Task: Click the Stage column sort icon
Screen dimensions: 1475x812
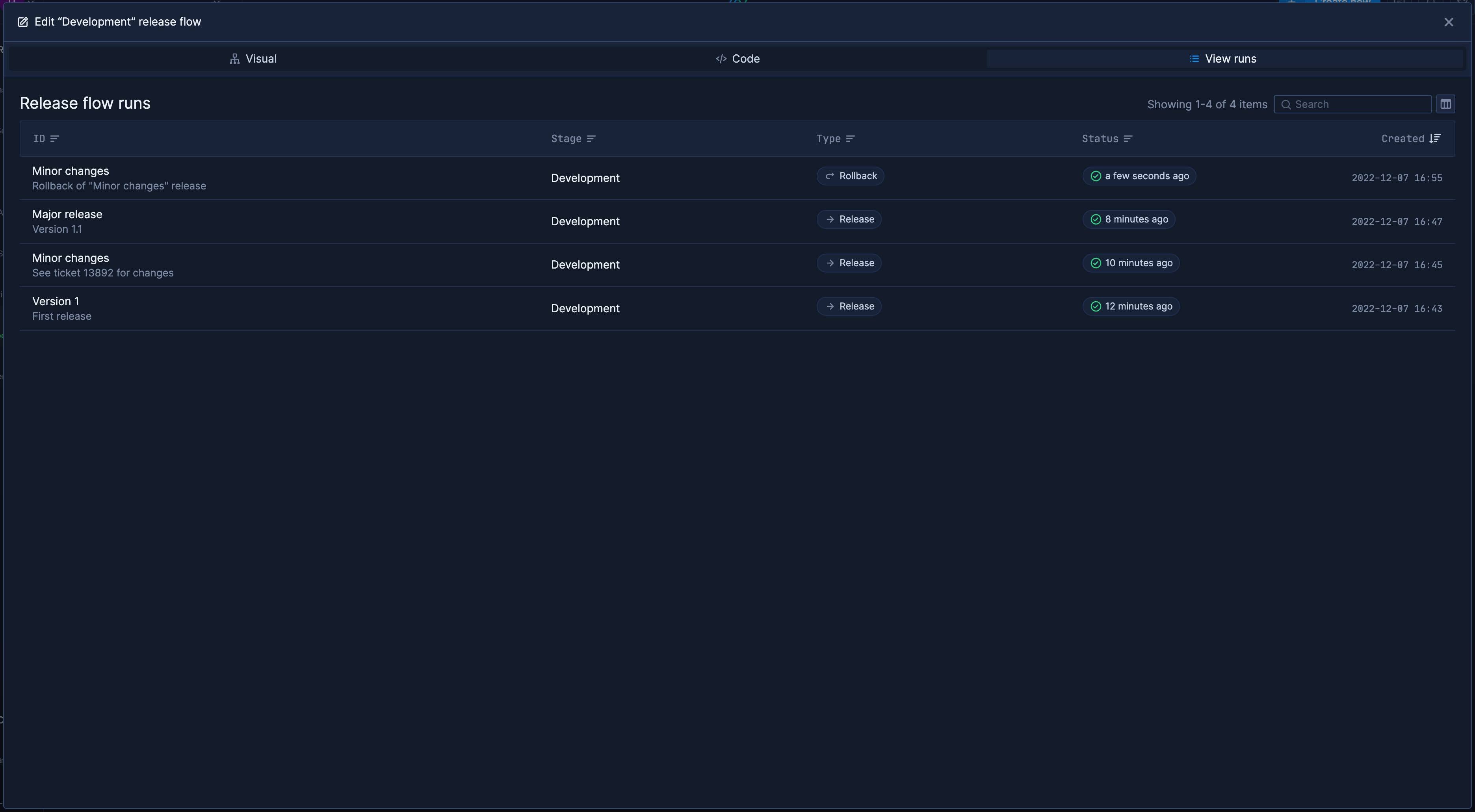Action: pyautogui.click(x=591, y=139)
